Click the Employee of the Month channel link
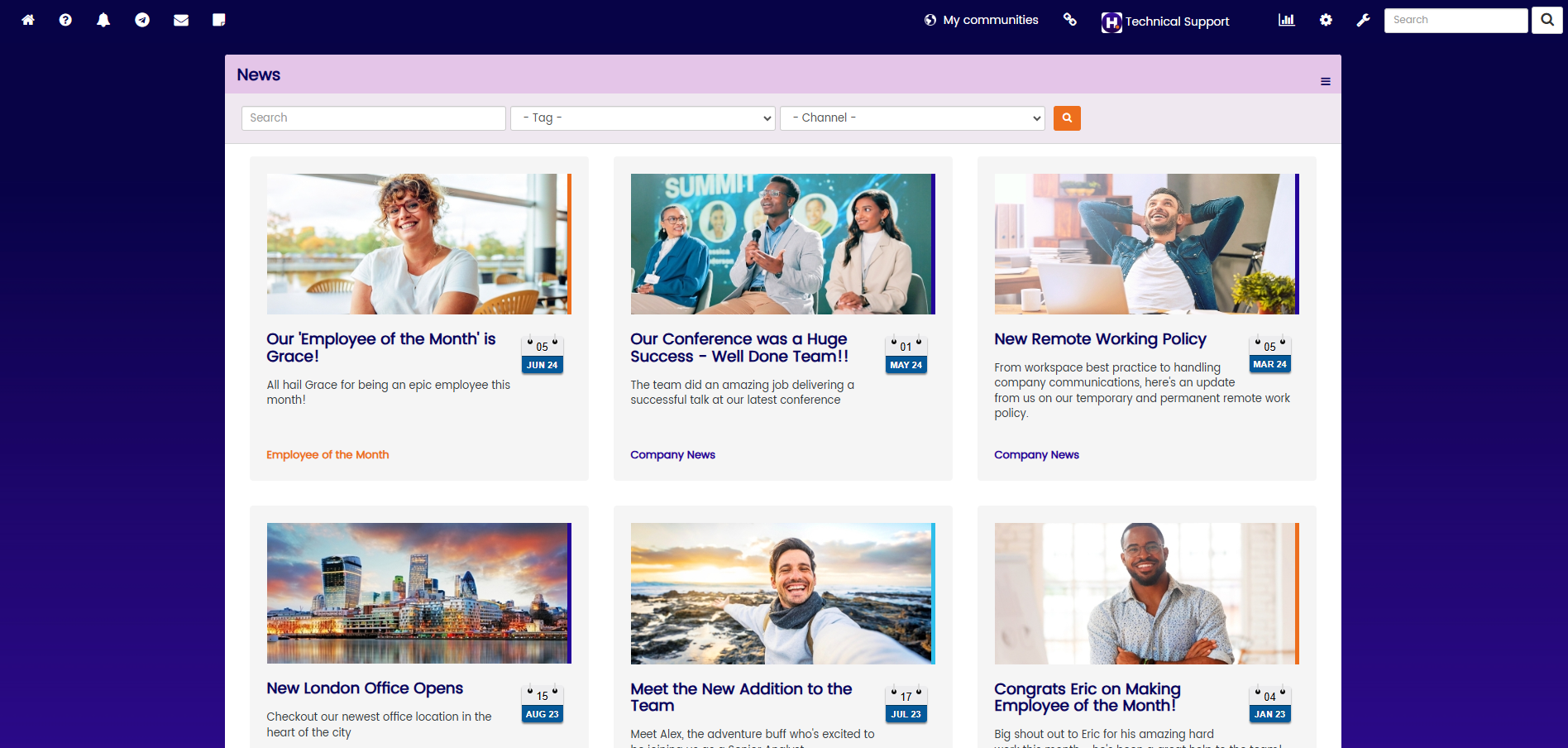This screenshot has width=1568, height=748. pos(327,455)
